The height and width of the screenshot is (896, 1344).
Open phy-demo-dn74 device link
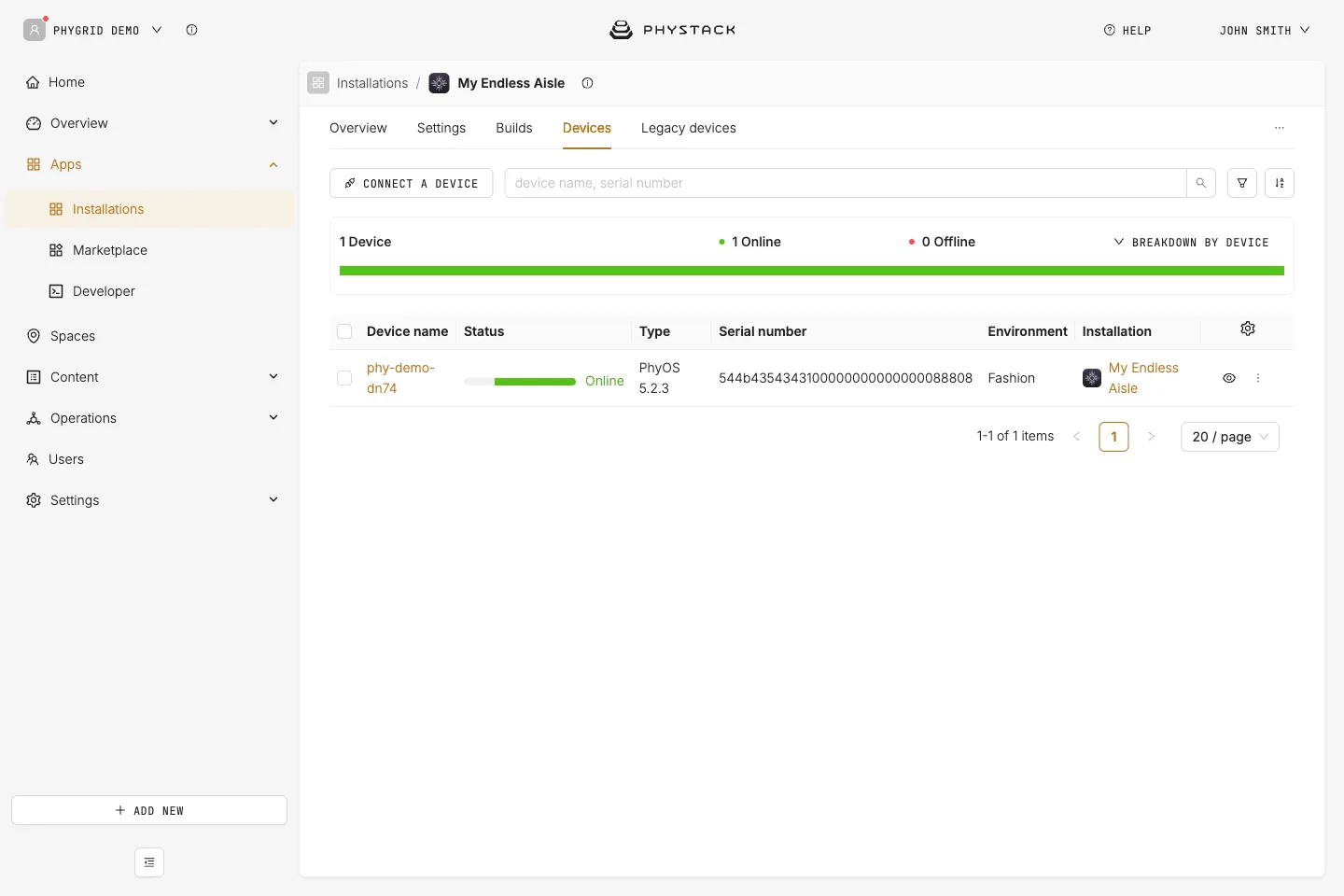pos(400,378)
